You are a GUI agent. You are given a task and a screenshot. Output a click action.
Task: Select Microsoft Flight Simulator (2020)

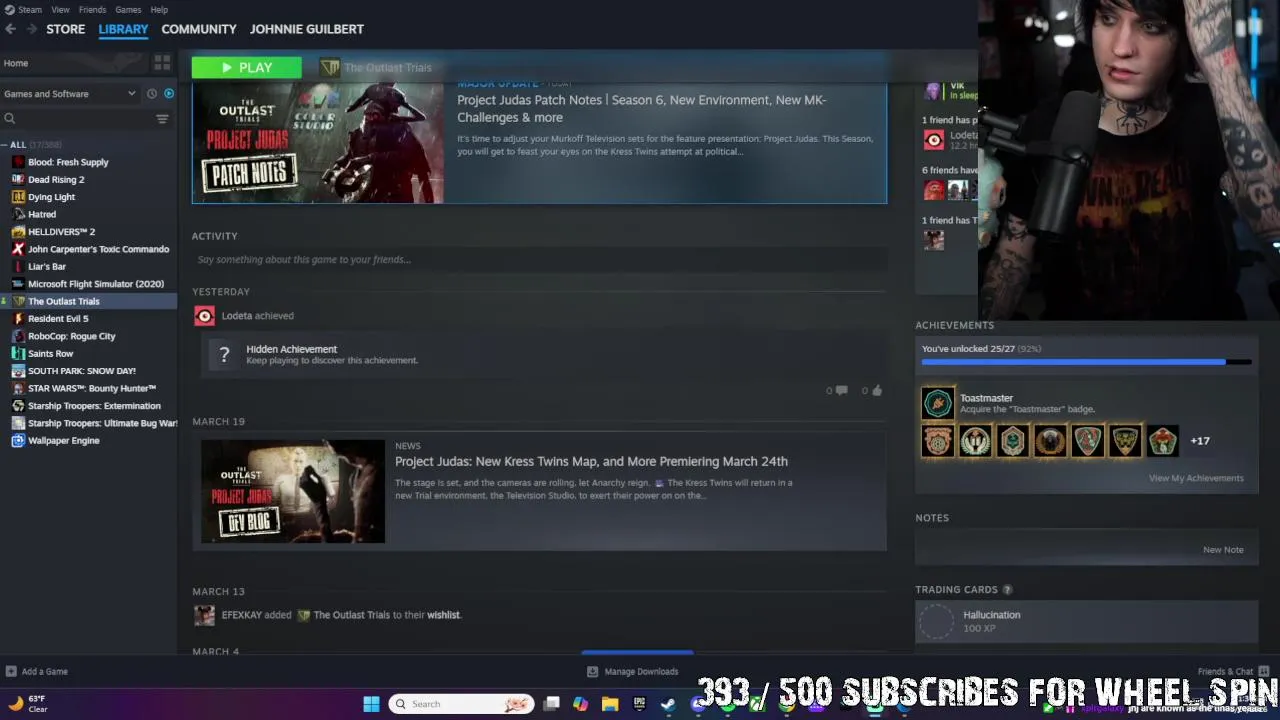95,284
